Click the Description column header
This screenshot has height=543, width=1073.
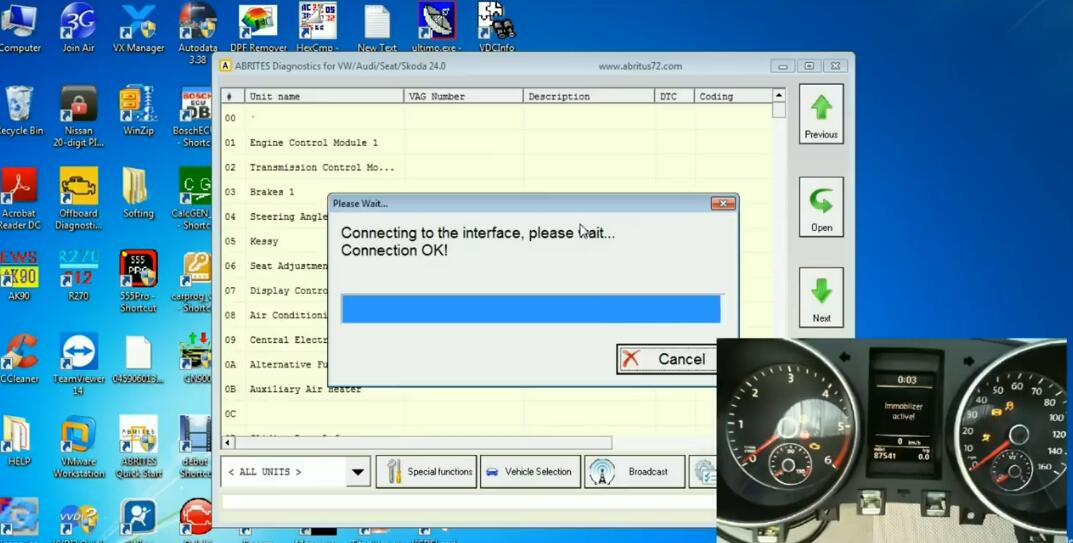click(x=589, y=97)
